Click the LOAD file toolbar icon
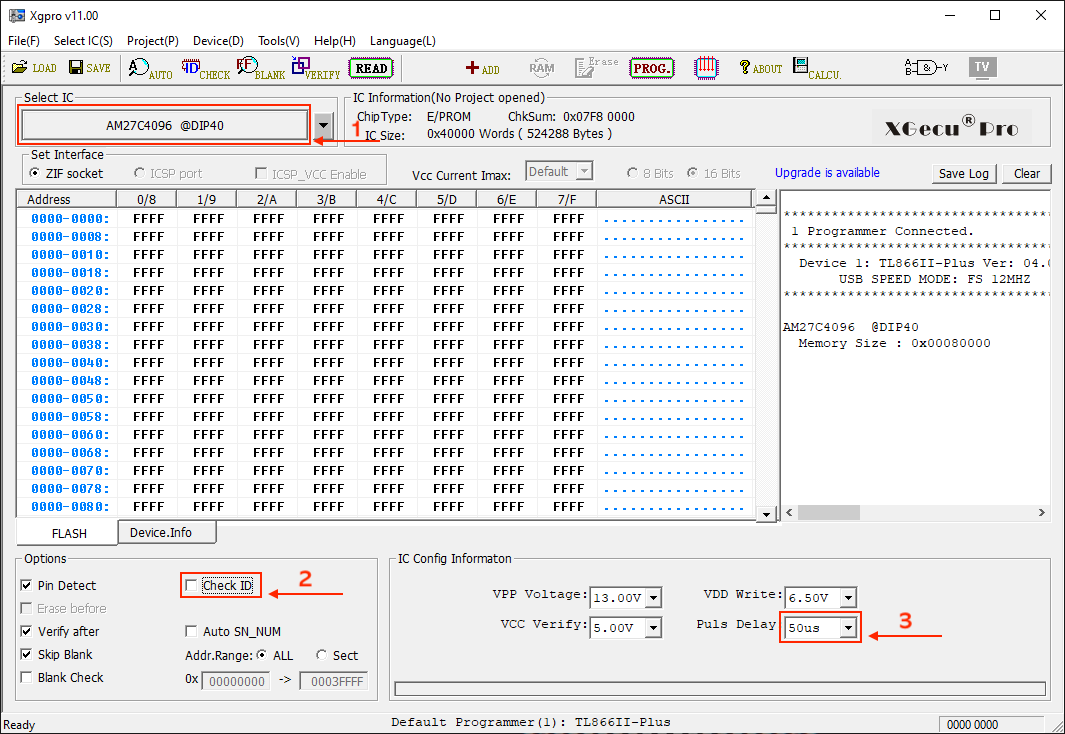The width and height of the screenshot is (1065, 734). pyautogui.click(x=34, y=68)
